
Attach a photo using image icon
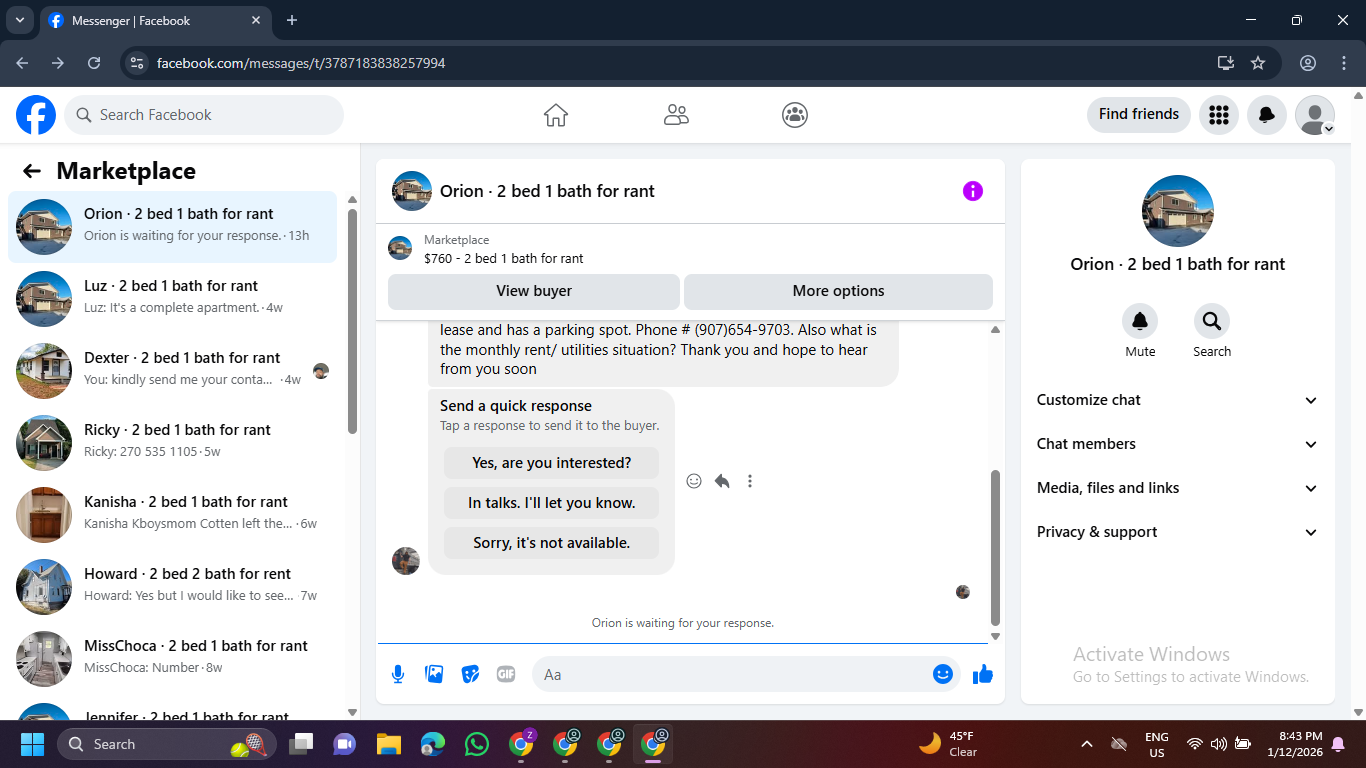click(434, 674)
